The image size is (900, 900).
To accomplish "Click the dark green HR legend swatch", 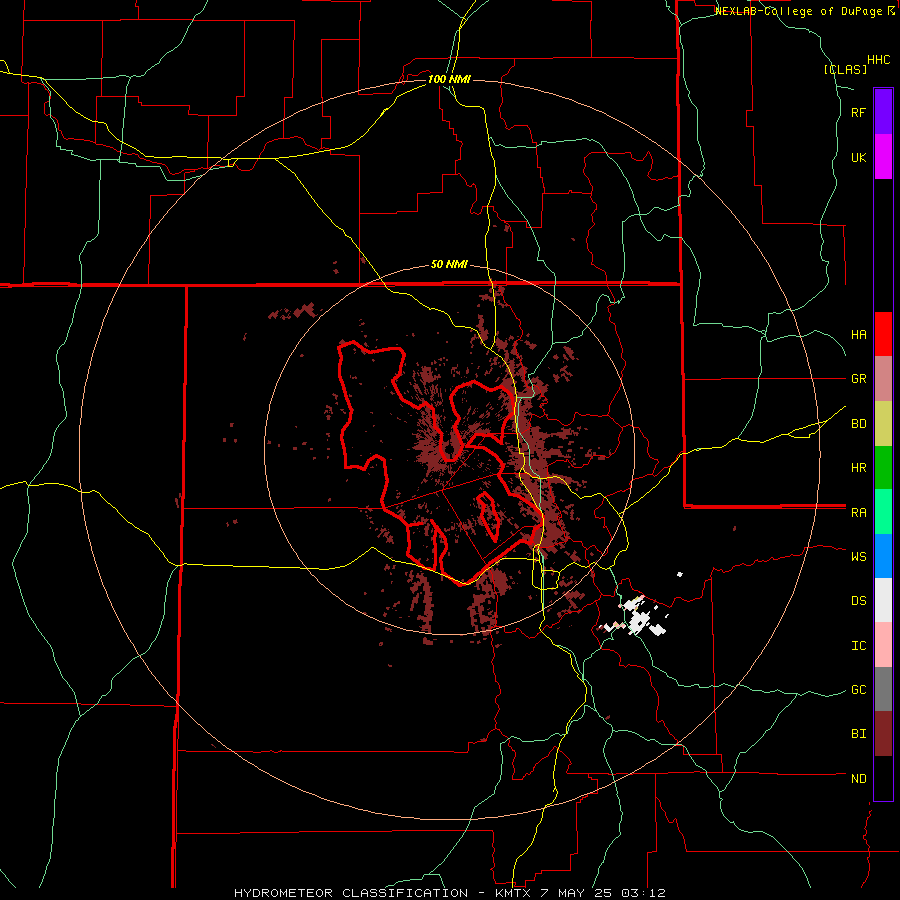I will click(883, 468).
